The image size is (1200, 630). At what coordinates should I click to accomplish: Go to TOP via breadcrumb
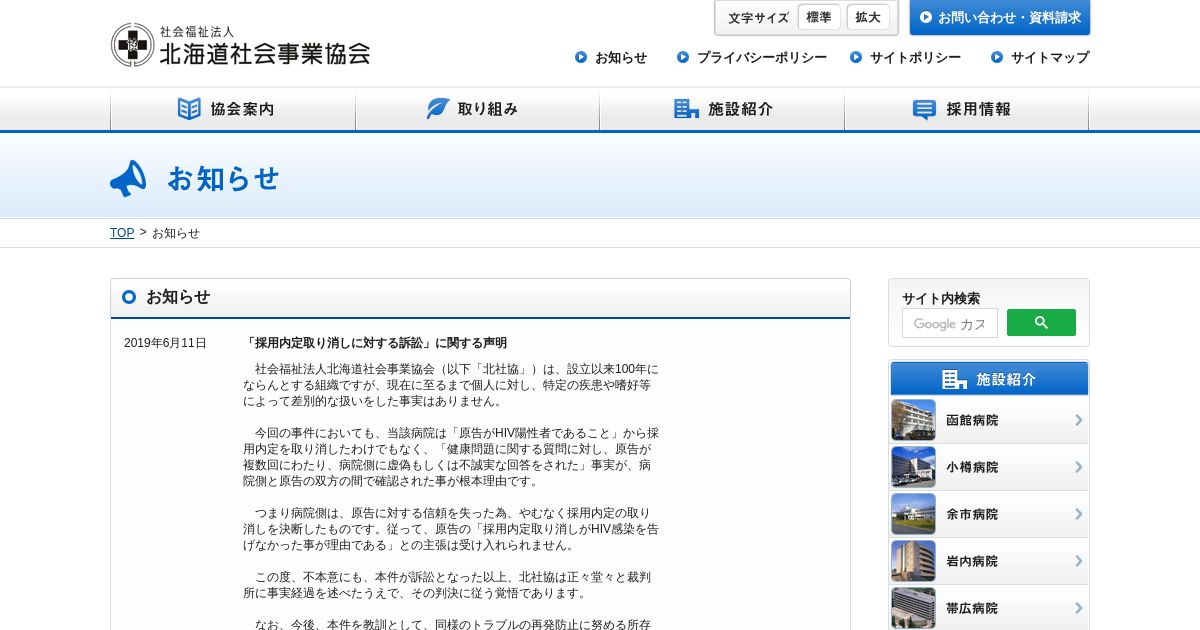click(122, 233)
